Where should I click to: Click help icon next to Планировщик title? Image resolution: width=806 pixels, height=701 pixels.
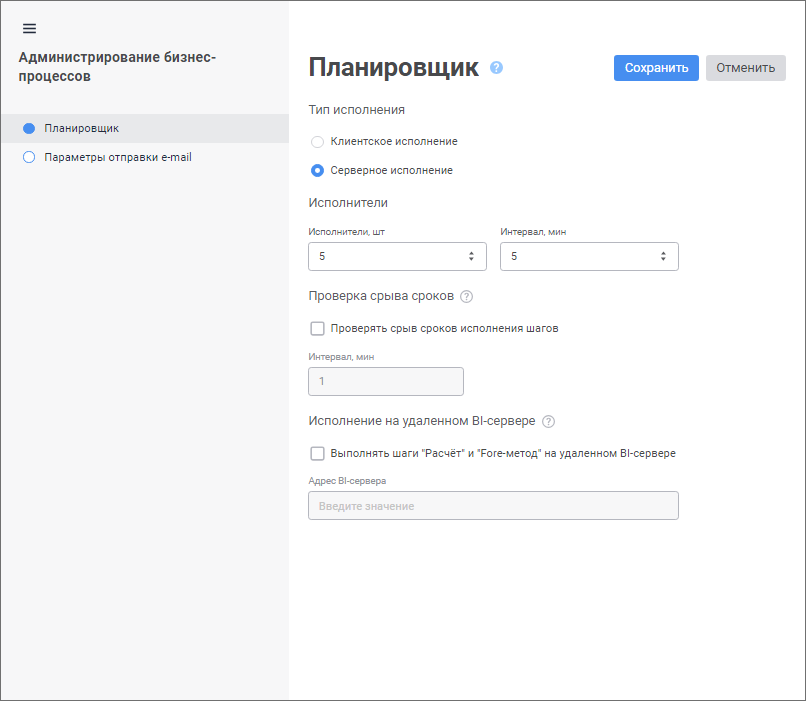(497, 68)
